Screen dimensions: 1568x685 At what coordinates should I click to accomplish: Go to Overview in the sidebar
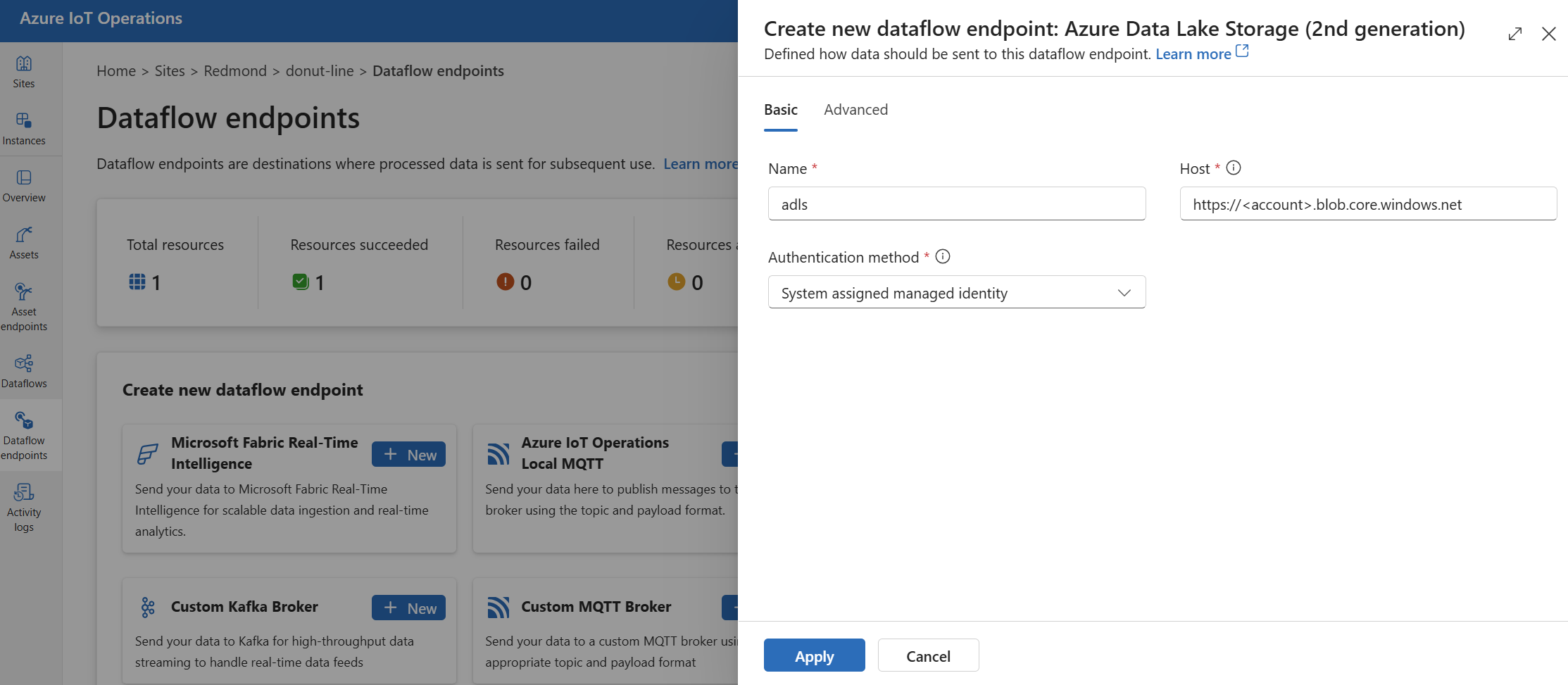point(24,186)
